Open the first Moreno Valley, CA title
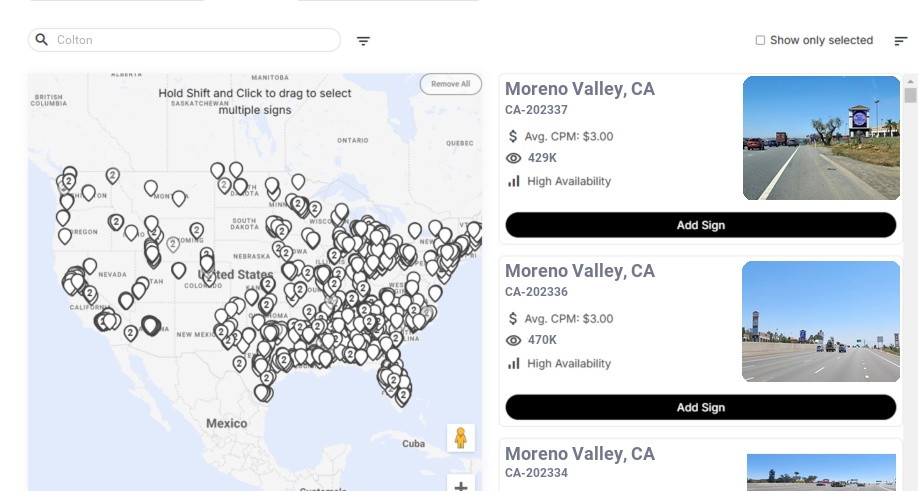 pos(580,89)
